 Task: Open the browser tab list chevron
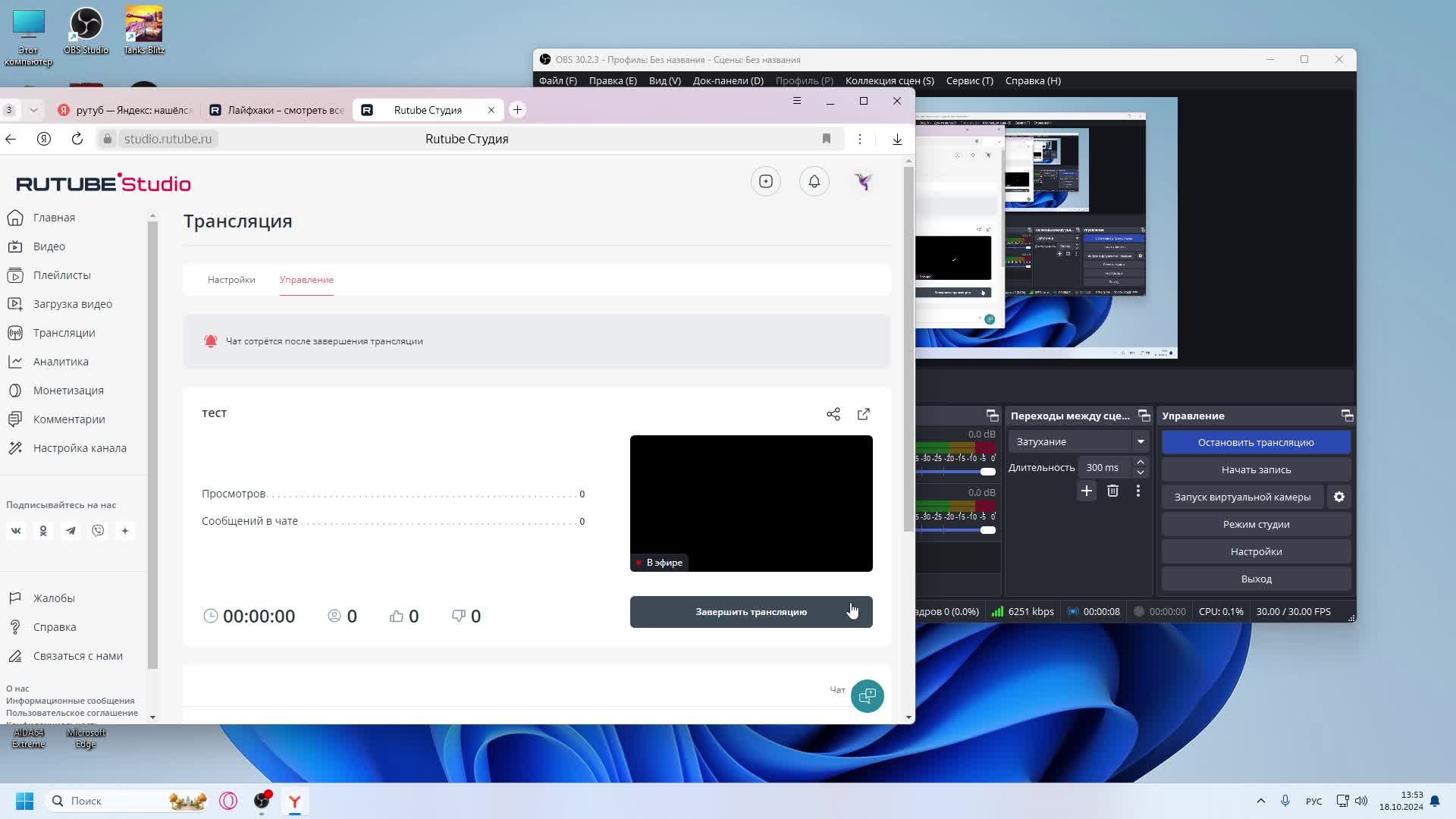33,110
